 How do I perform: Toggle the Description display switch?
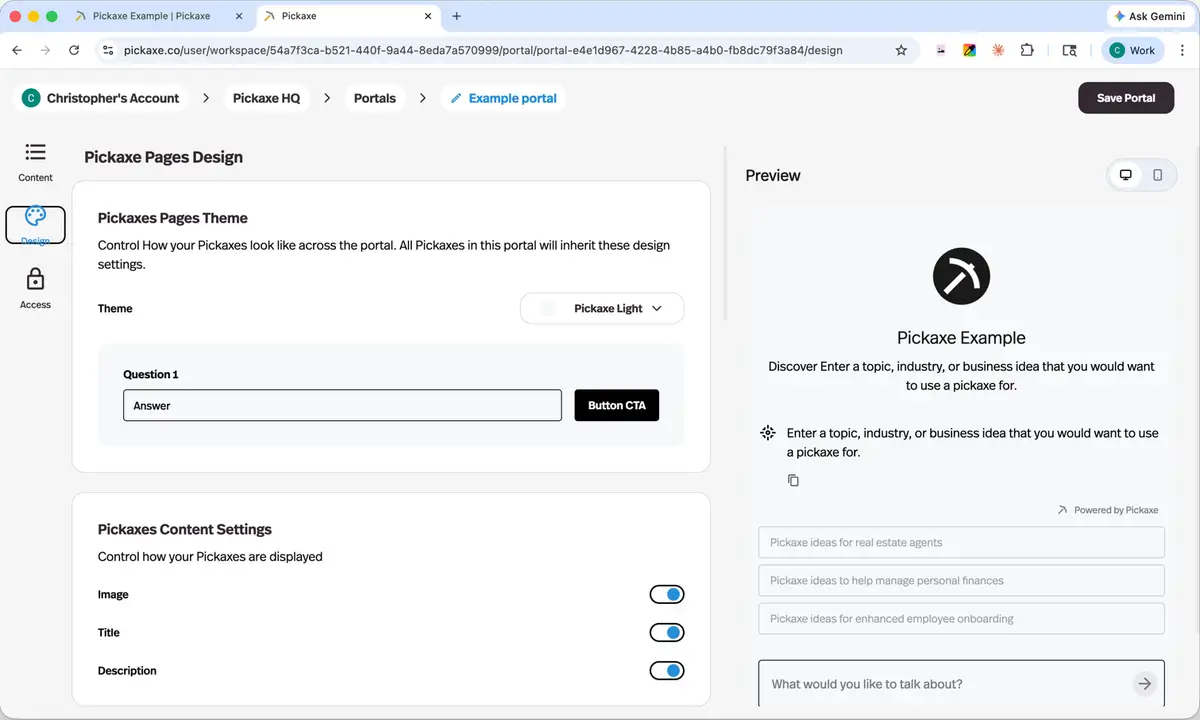pyautogui.click(x=667, y=671)
